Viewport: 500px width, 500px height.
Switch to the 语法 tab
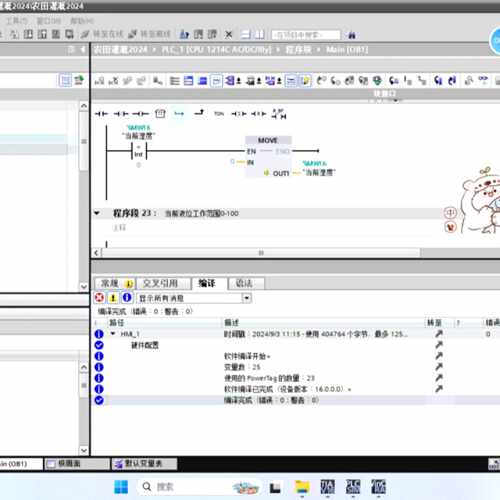[244, 283]
